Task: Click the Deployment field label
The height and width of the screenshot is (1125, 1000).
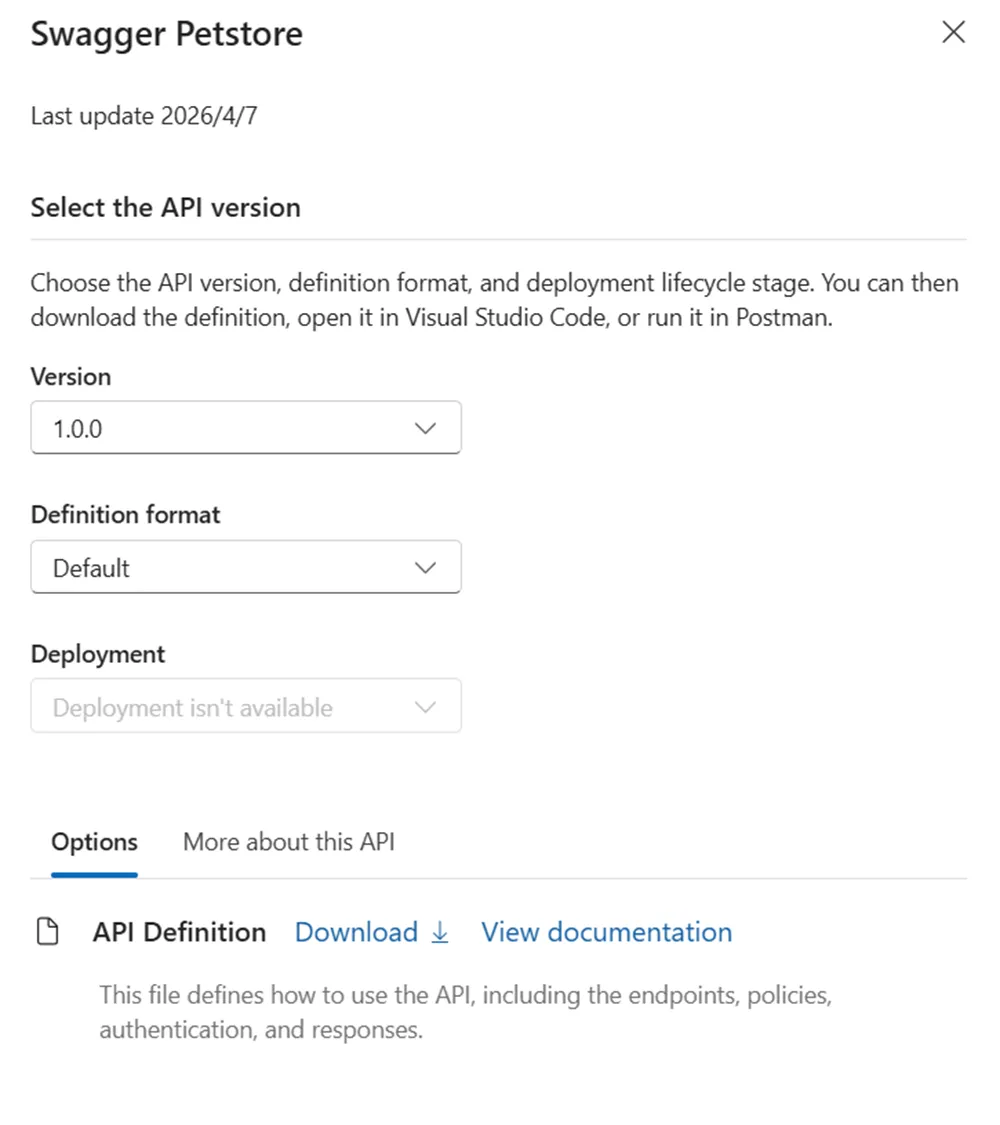Action: click(x=98, y=654)
